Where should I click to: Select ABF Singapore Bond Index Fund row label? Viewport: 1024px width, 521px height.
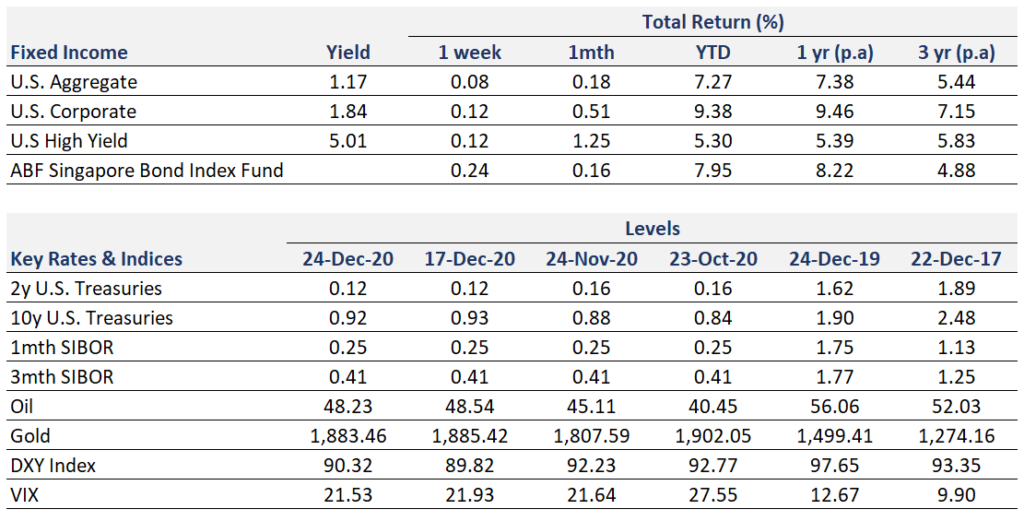(147, 170)
